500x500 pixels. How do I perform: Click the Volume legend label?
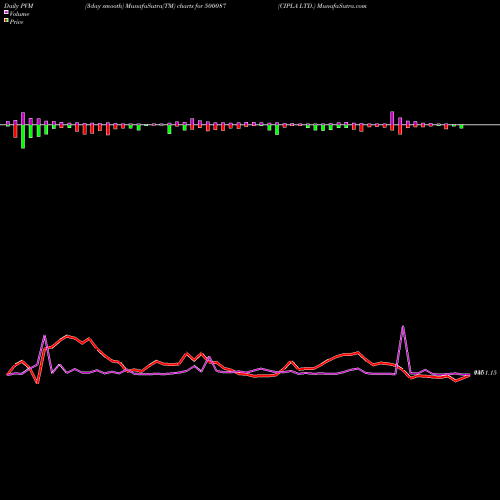(19, 14)
